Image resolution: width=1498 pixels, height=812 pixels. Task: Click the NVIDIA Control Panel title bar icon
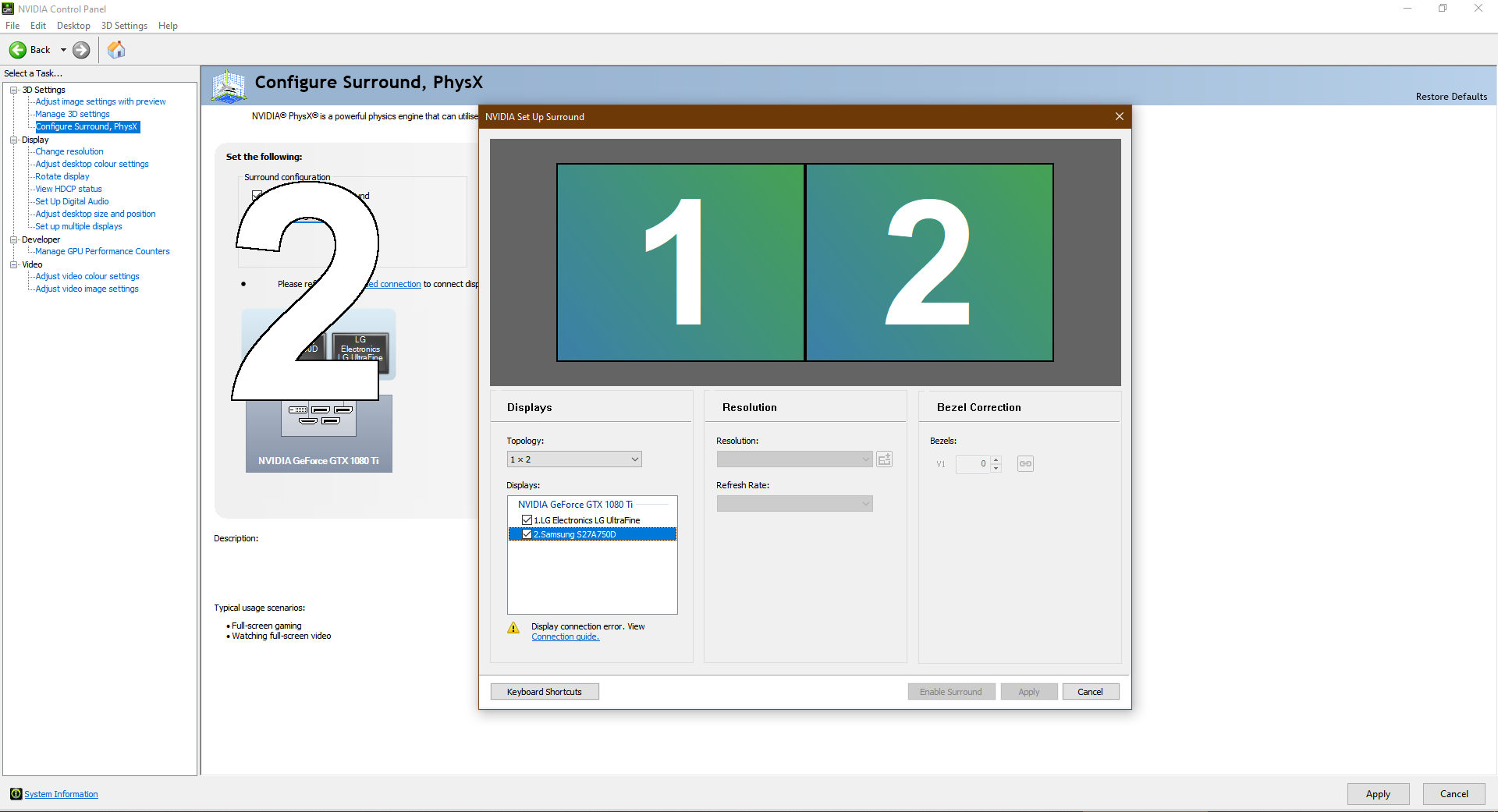coord(9,9)
